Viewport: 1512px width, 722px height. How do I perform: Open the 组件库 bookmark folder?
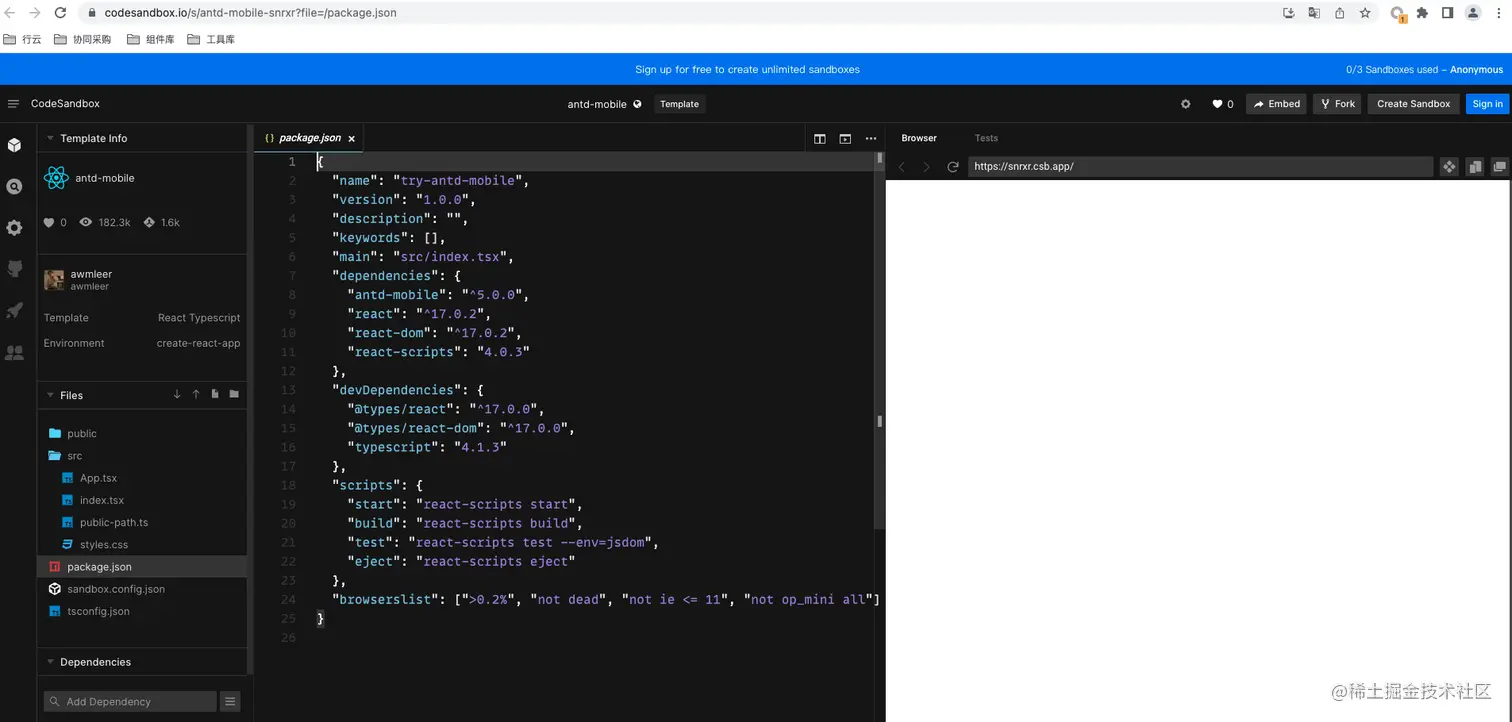click(152, 40)
